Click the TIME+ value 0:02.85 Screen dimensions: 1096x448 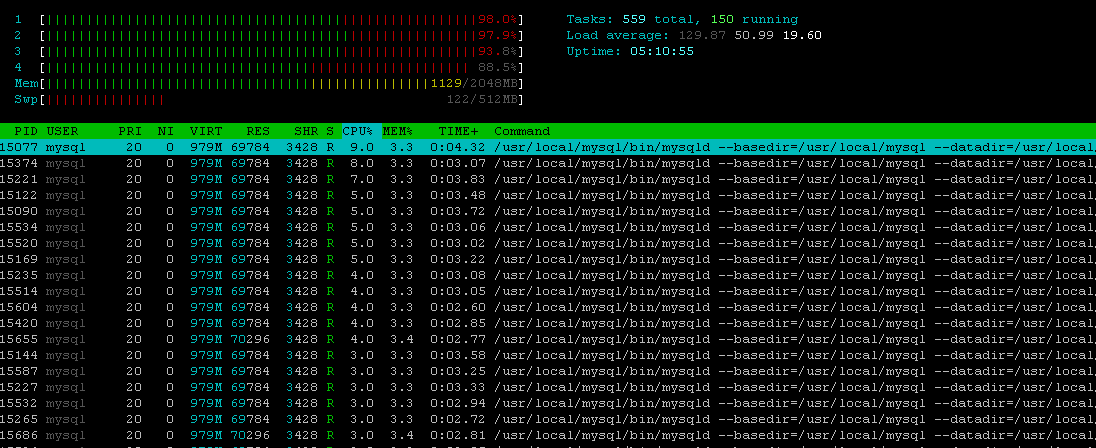pyautogui.click(x=458, y=324)
